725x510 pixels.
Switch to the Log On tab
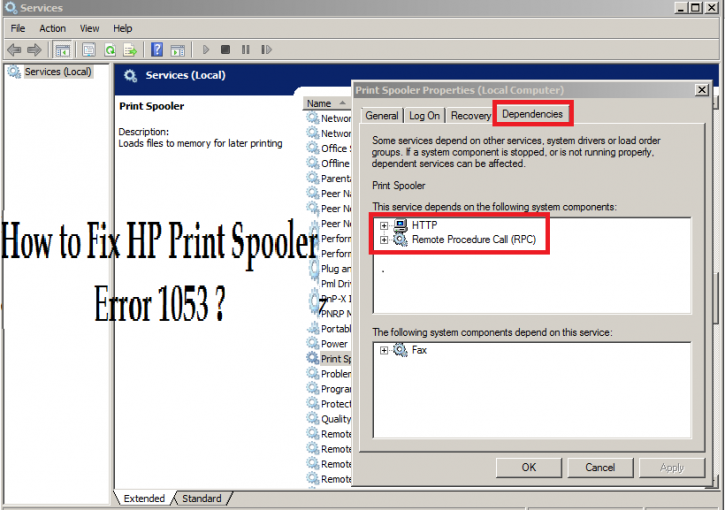point(424,116)
